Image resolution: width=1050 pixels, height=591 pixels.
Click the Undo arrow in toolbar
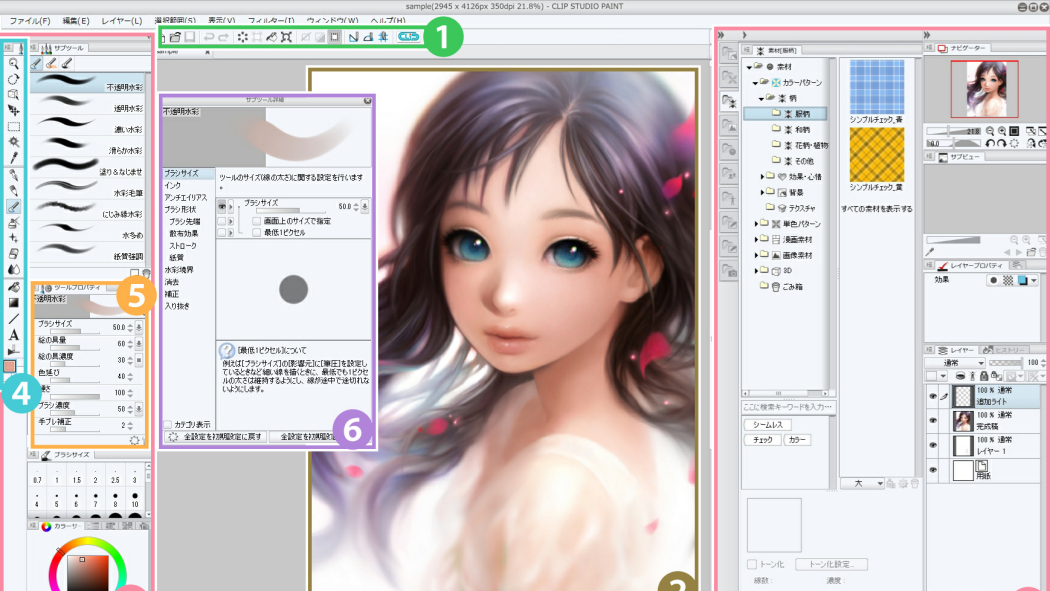pyautogui.click(x=208, y=37)
